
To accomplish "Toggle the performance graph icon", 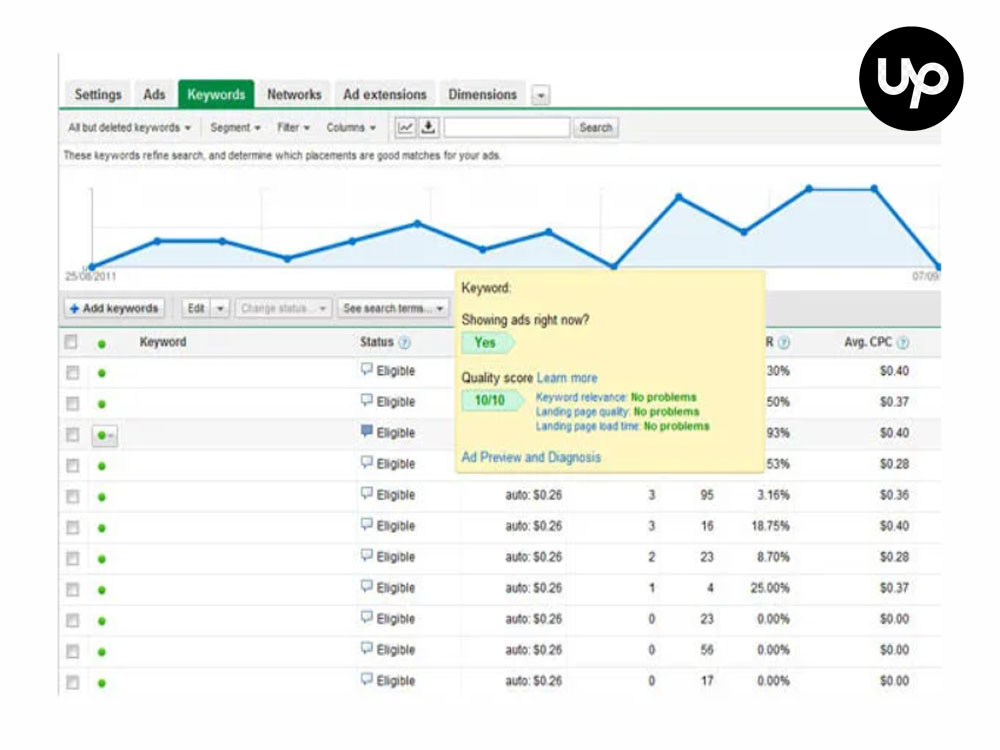I will coord(406,128).
